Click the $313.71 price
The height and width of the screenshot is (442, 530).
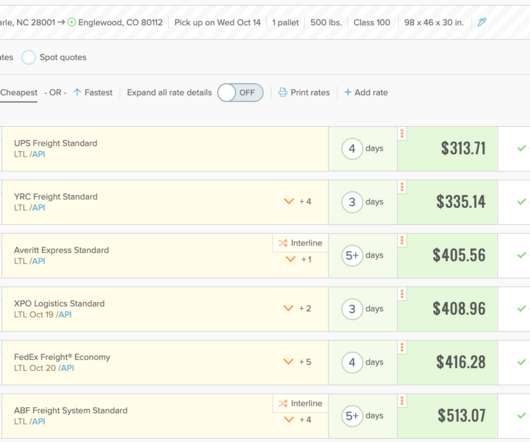pos(463,148)
